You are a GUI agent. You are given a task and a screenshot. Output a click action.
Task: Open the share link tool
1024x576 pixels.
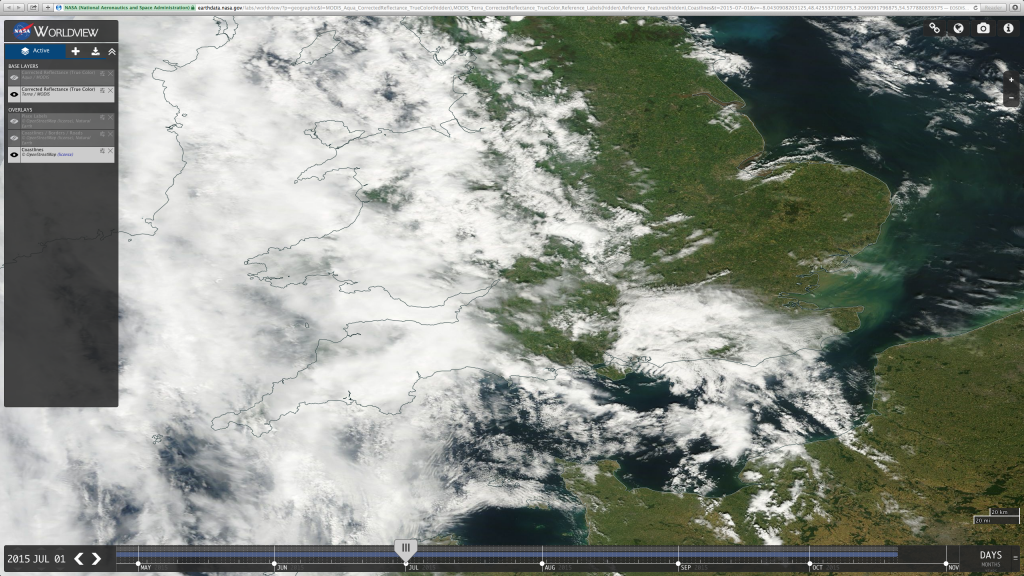pos(935,28)
